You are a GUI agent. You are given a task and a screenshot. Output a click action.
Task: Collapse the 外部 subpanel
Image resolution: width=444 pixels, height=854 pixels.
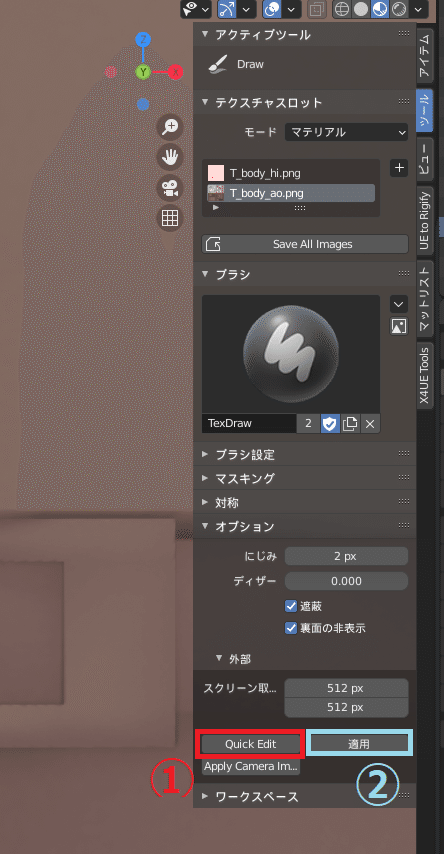click(220, 659)
